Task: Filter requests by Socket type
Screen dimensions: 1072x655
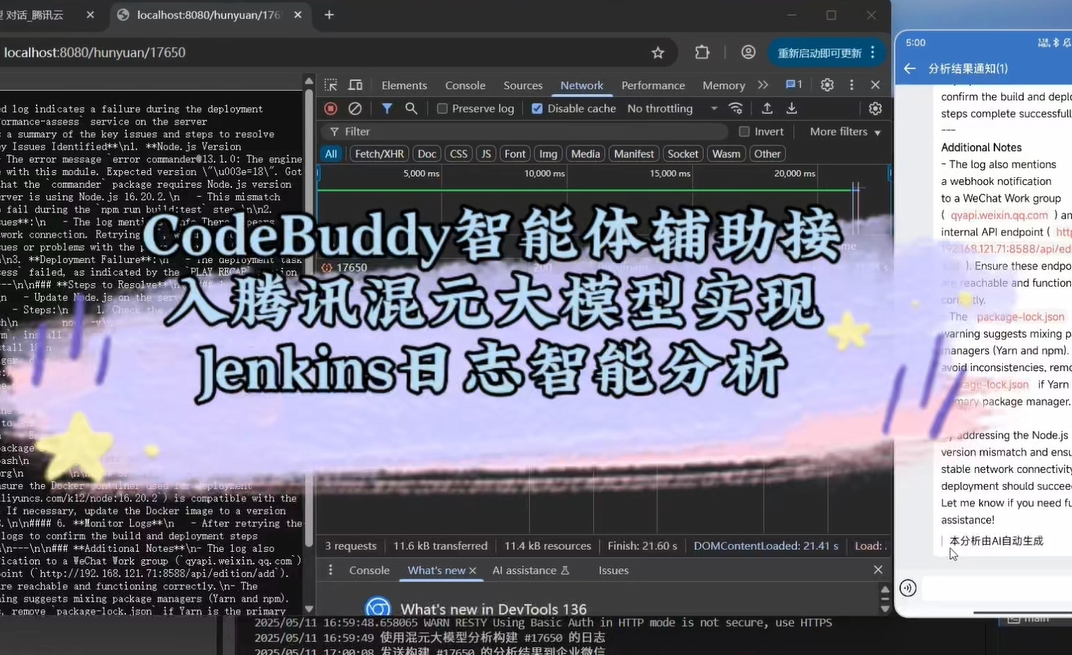Action: coord(683,154)
